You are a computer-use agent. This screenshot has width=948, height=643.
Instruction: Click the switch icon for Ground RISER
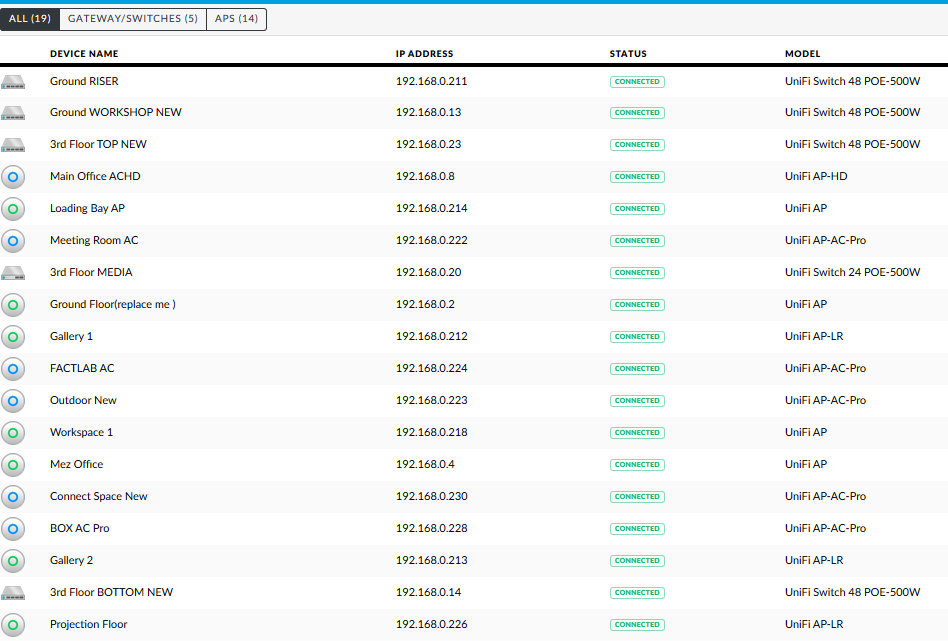click(x=13, y=81)
